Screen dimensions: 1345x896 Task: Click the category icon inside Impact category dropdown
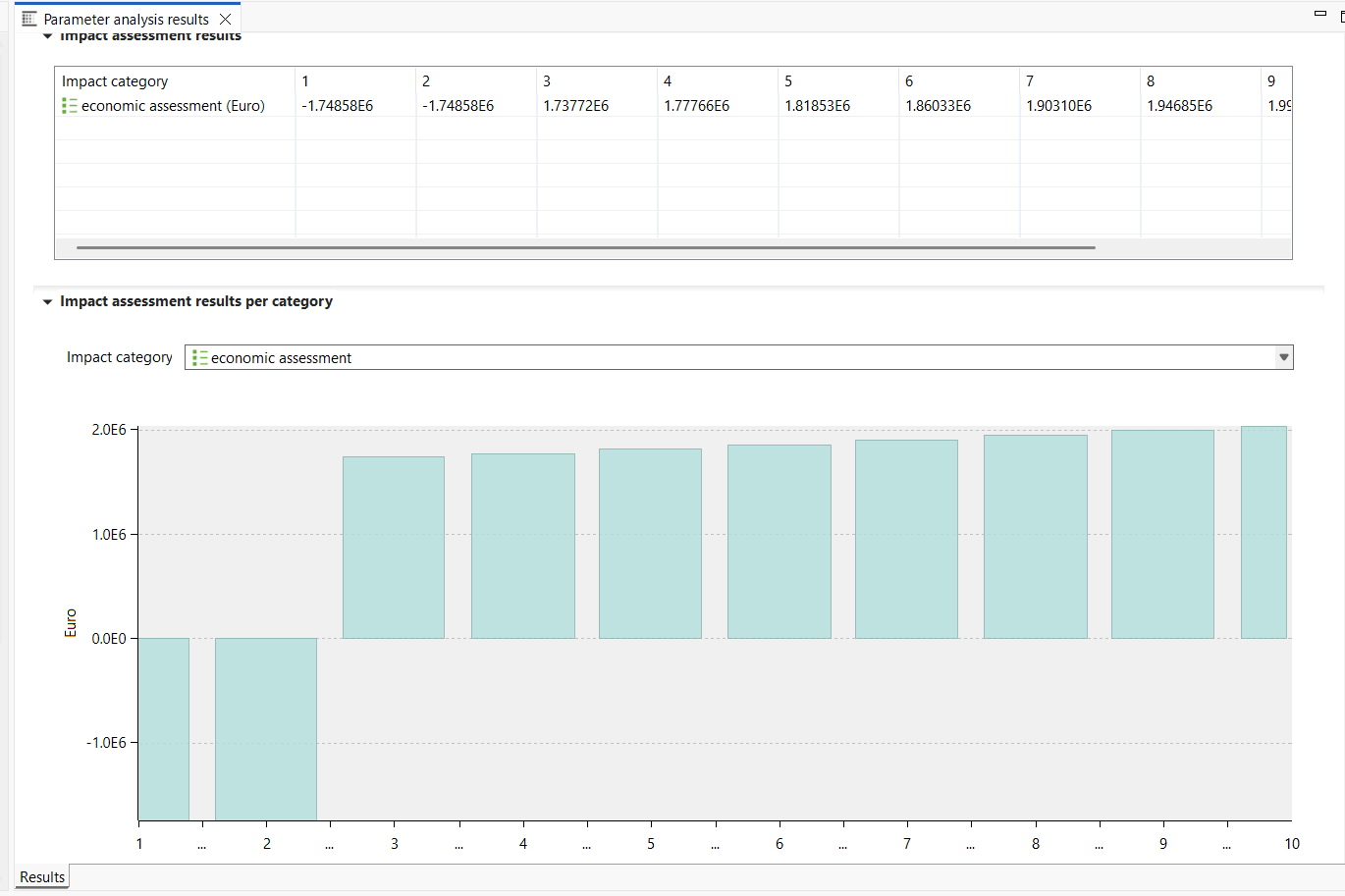tap(200, 358)
